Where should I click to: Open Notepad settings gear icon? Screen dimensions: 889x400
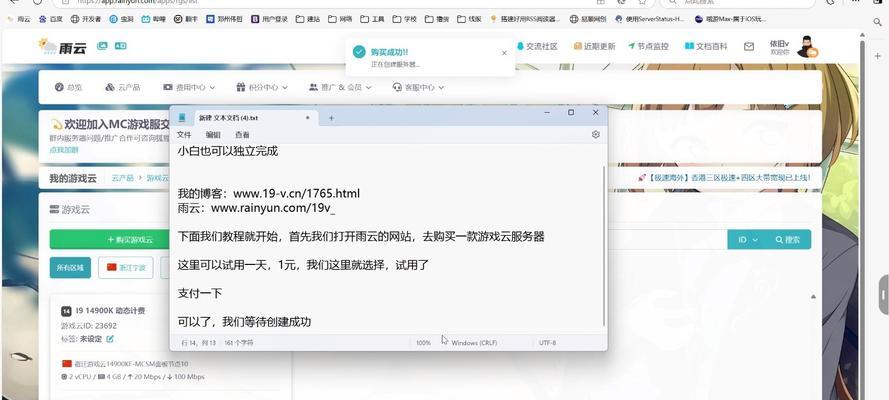click(595, 134)
